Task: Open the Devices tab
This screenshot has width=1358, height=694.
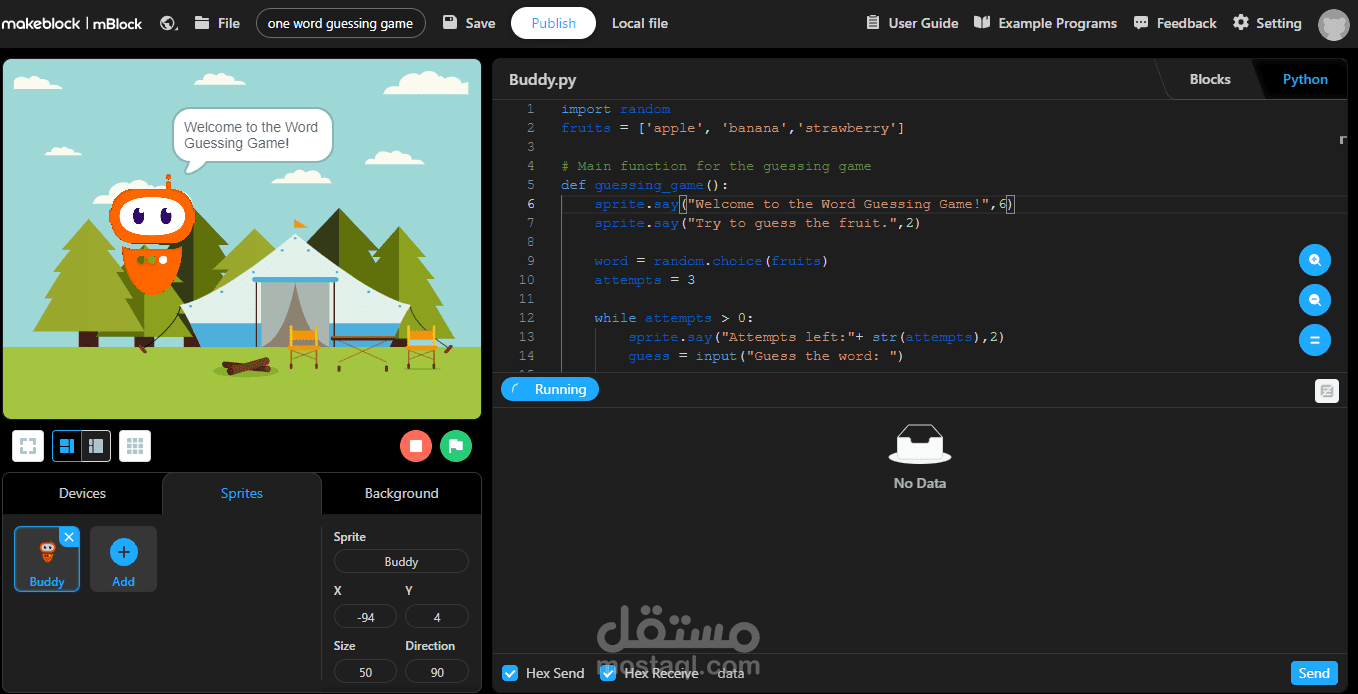Action: [82, 493]
